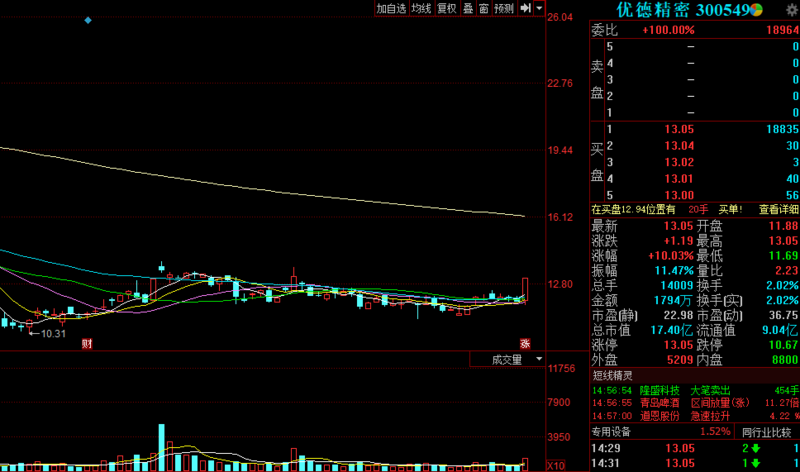Click the buy 3 price 13.02
Screen dimensions: 800x472
pos(679,162)
